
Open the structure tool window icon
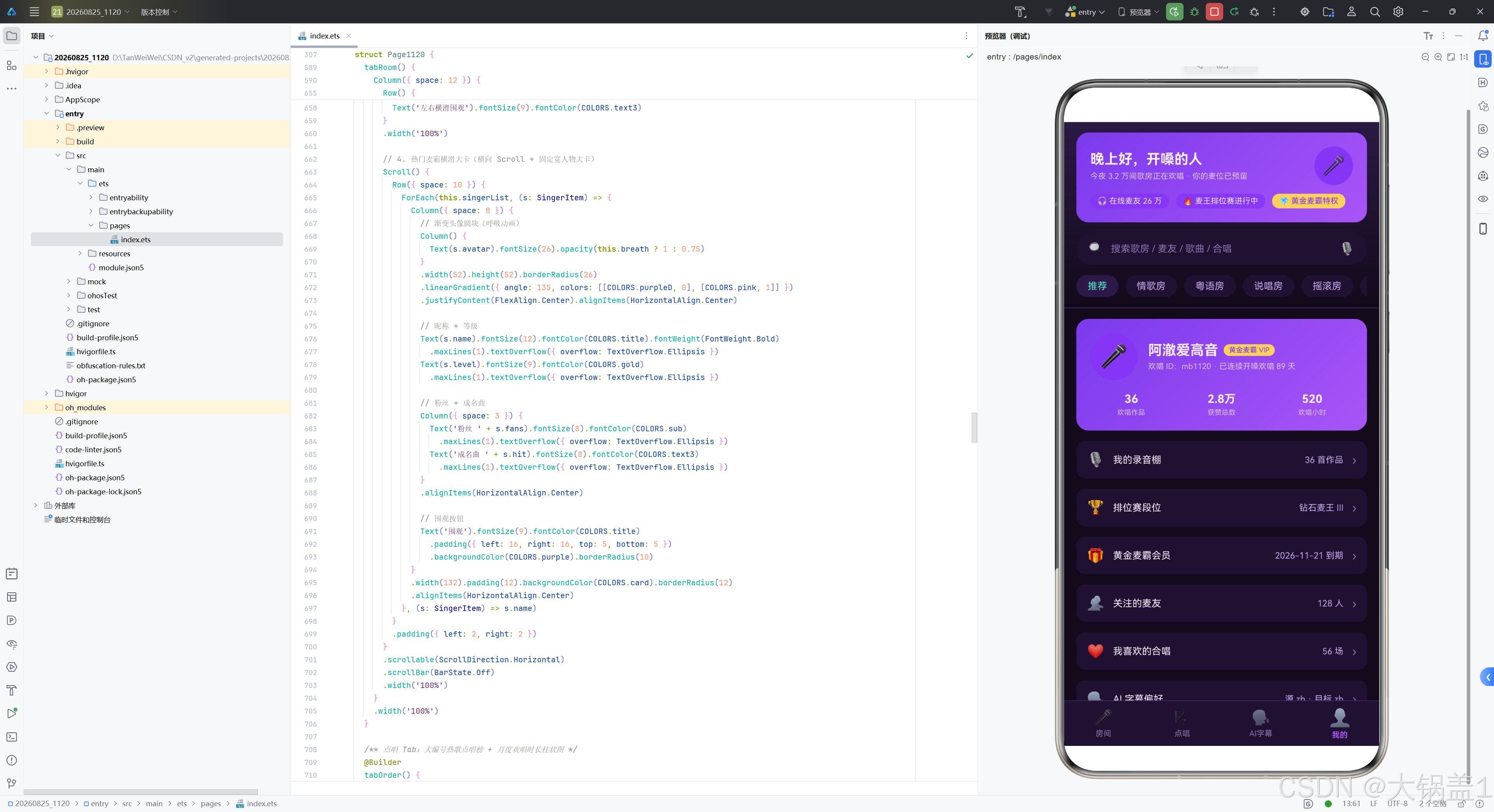12,65
